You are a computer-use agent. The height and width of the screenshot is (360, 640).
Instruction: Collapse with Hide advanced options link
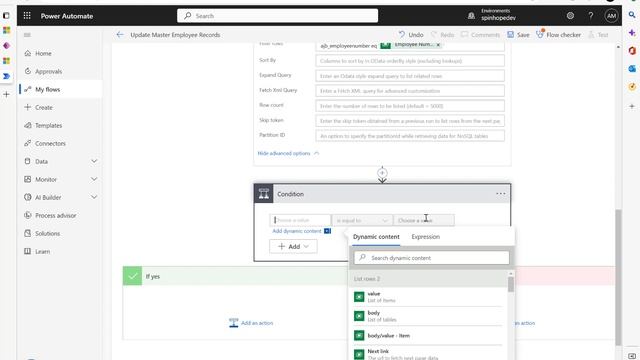(288, 153)
